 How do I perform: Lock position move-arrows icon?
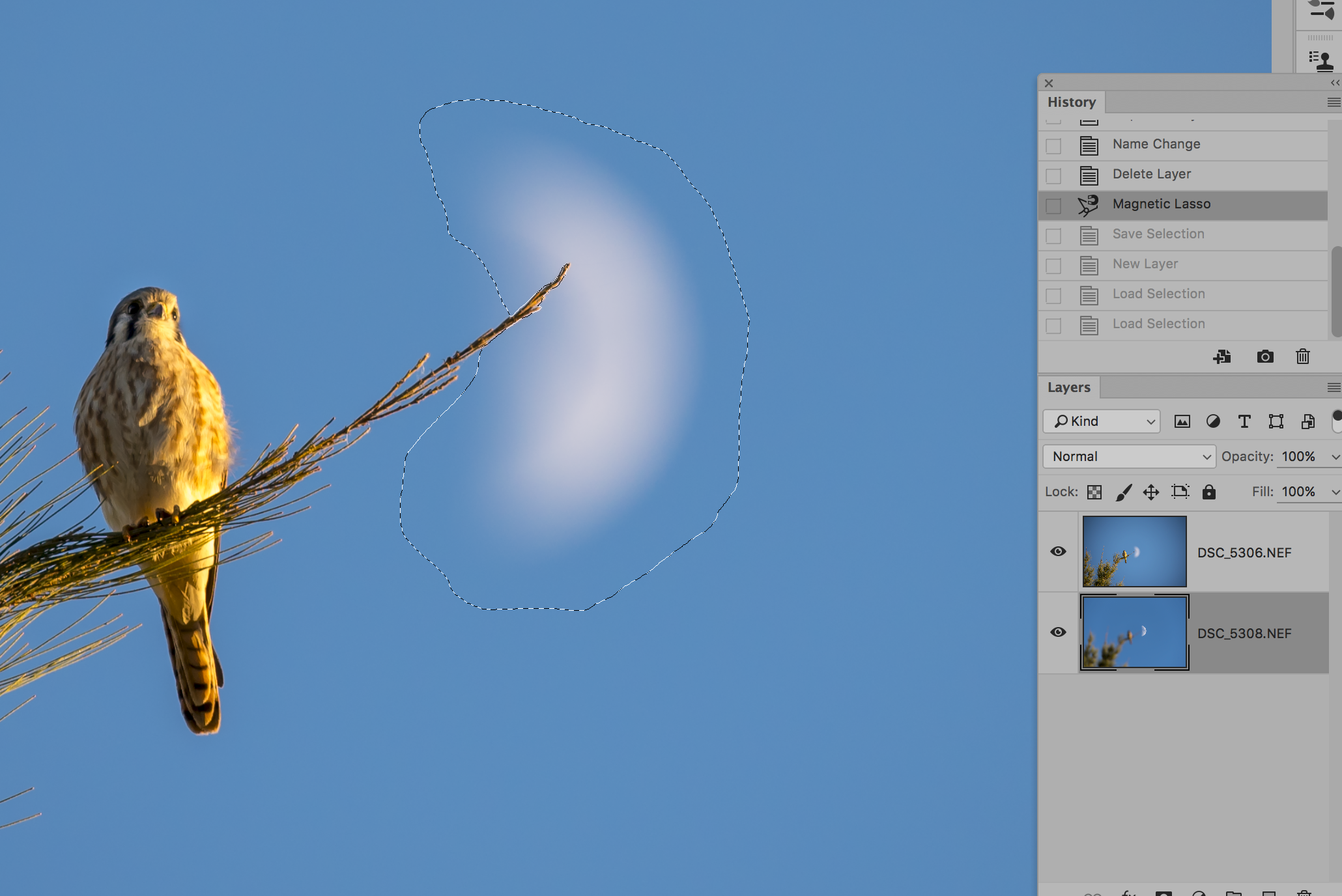point(1151,492)
